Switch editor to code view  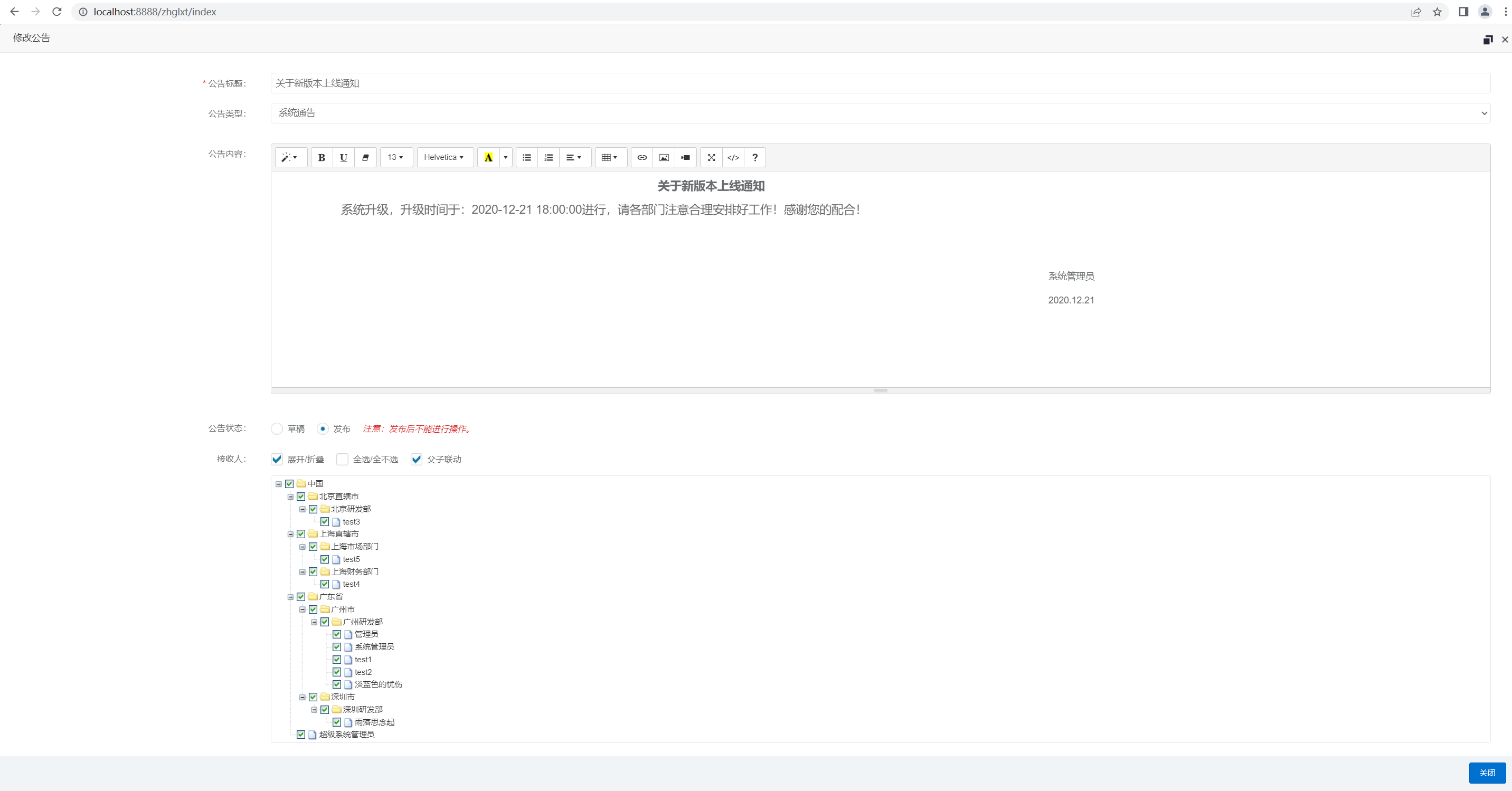pos(733,157)
